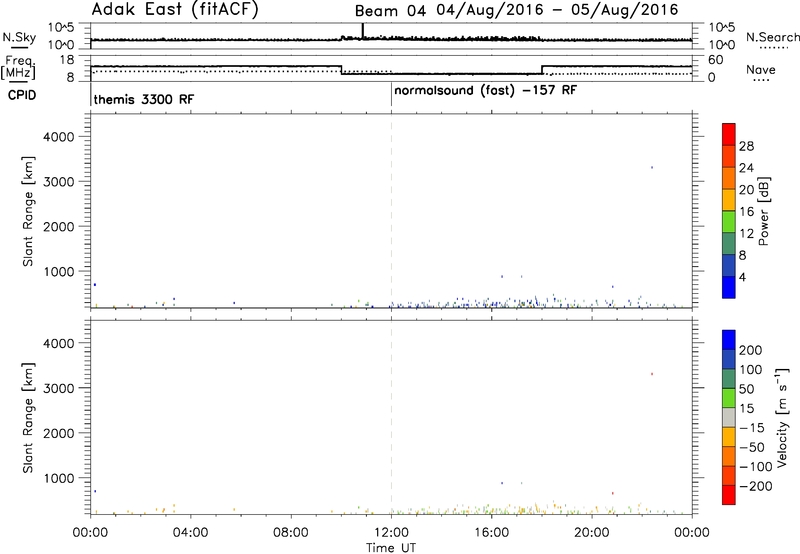Click the "4000" tick in the power panel

coord(58,137)
